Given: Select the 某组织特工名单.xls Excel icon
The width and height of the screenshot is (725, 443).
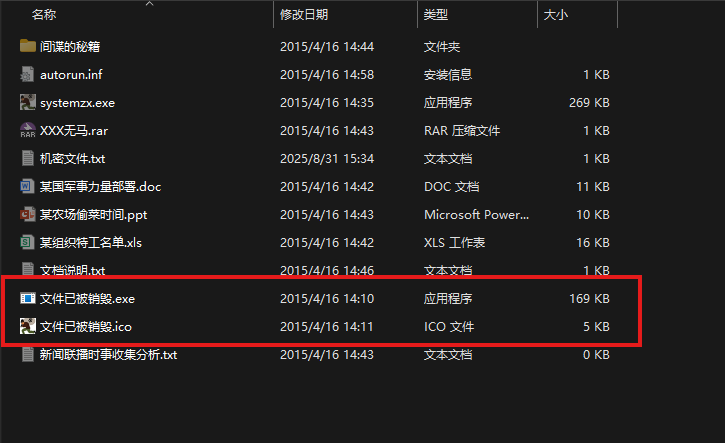Looking at the screenshot, I should [28, 242].
